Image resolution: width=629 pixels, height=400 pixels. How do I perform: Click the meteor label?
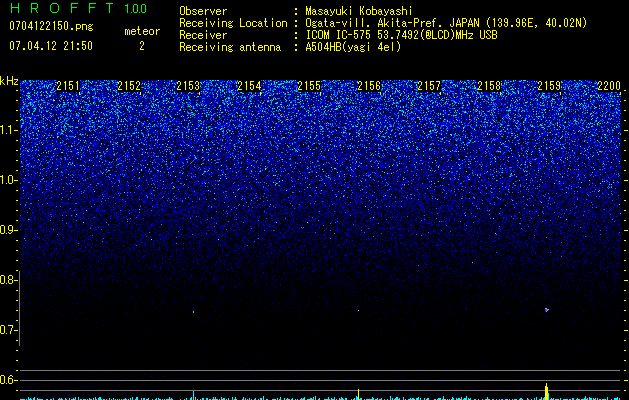pyautogui.click(x=142, y=31)
